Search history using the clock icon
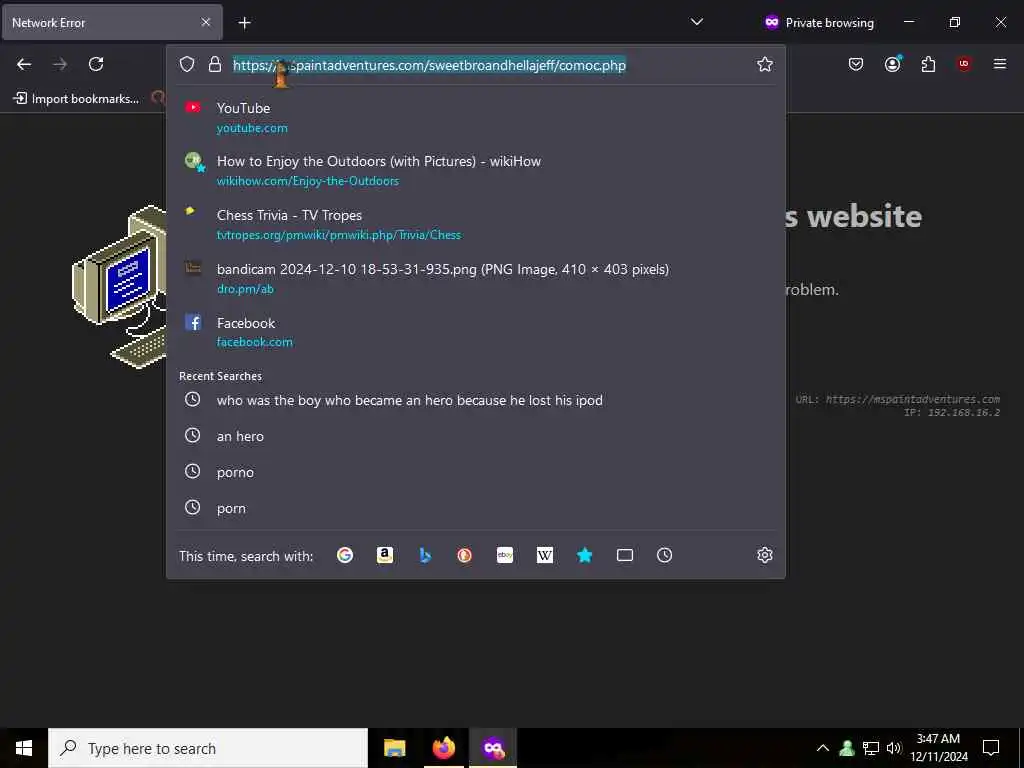This screenshot has height=768, width=1024. (x=664, y=555)
